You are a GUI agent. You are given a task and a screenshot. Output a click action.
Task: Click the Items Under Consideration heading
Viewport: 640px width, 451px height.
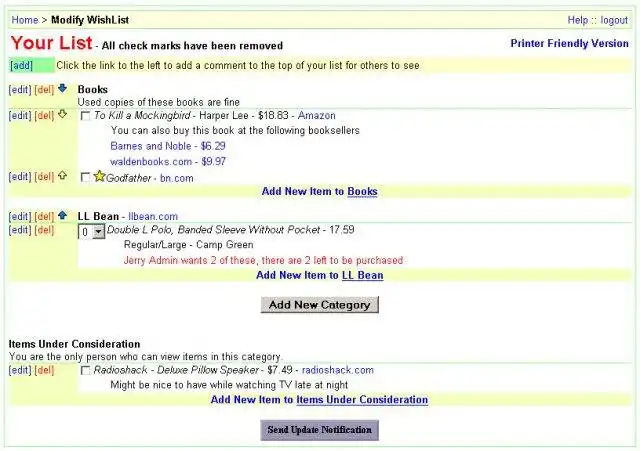click(74, 344)
